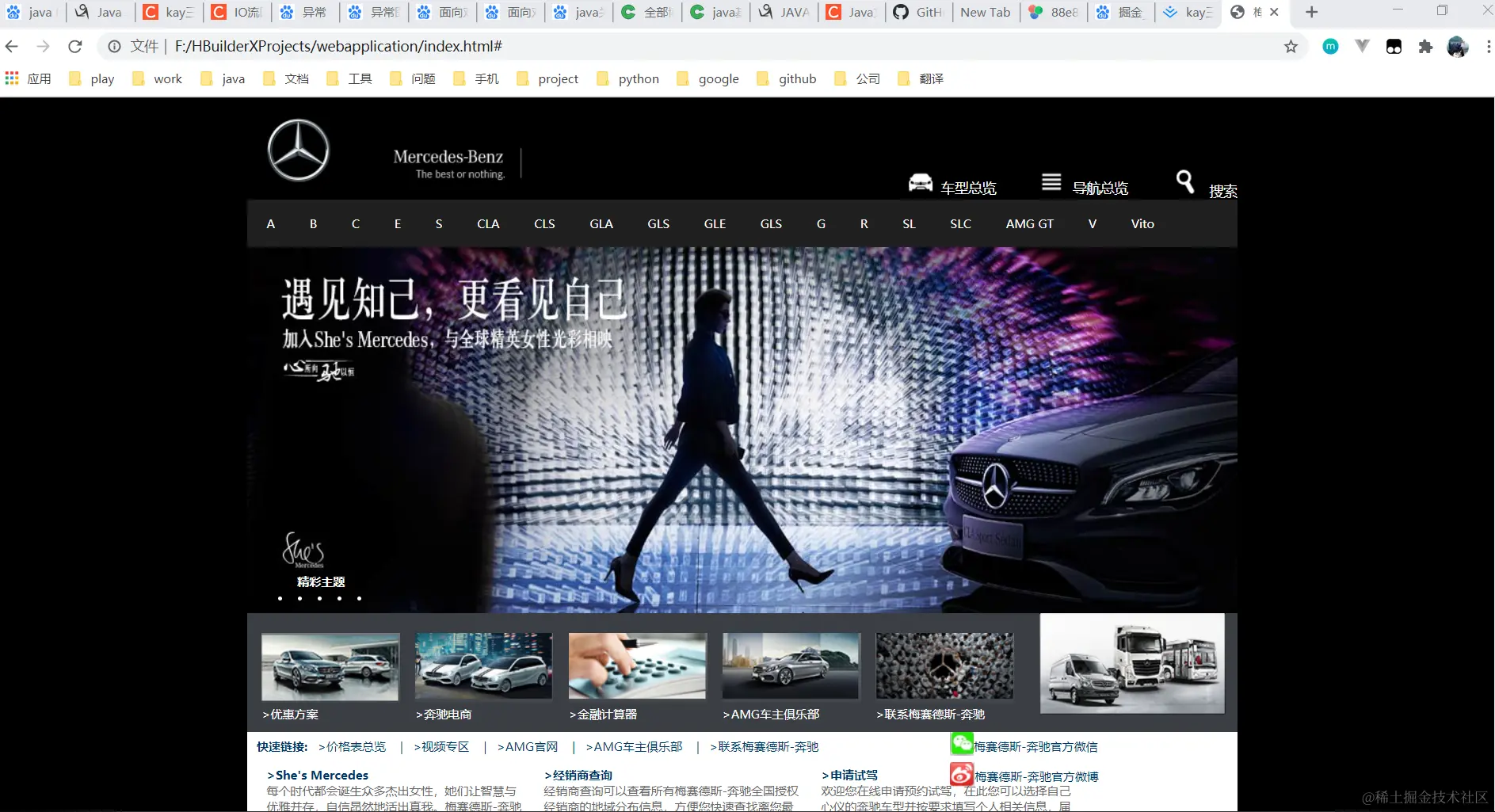1495x812 pixels.
Task: Click the green WeChat icon
Action: tap(962, 743)
